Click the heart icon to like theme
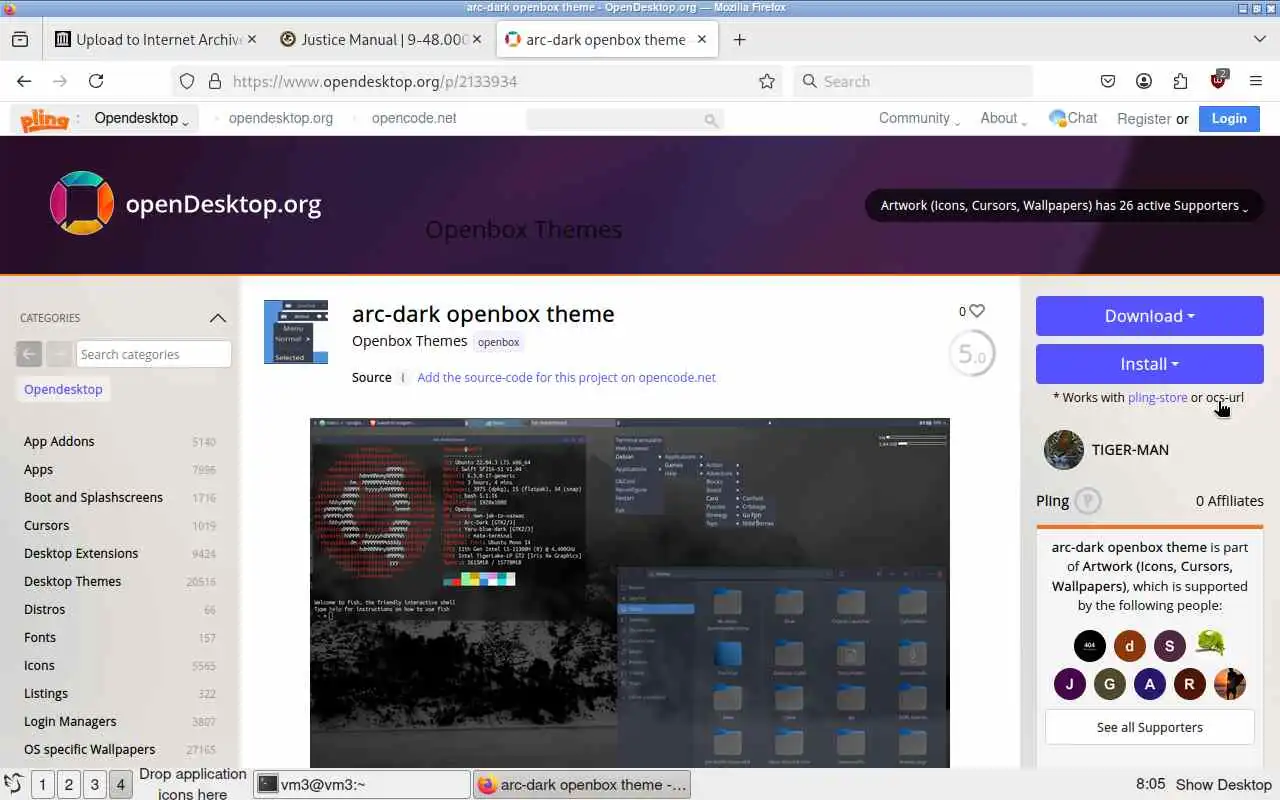1280x800 pixels. (x=977, y=311)
